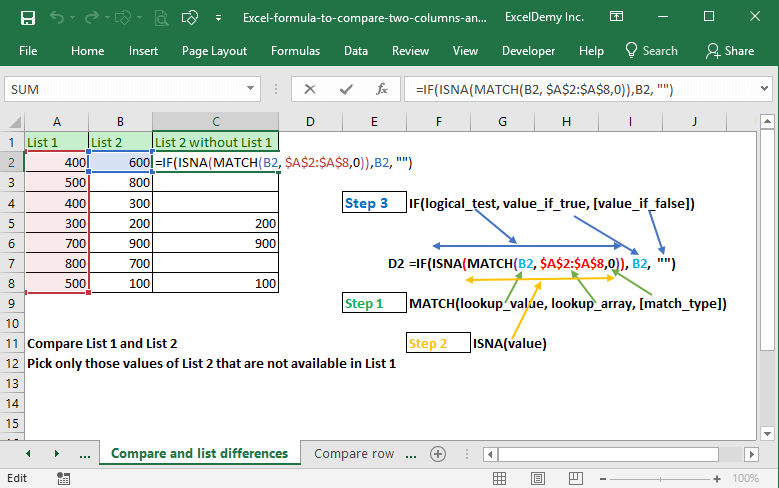Expand the Name Box dropdown arrow
779x488 pixels.
click(x=250, y=89)
